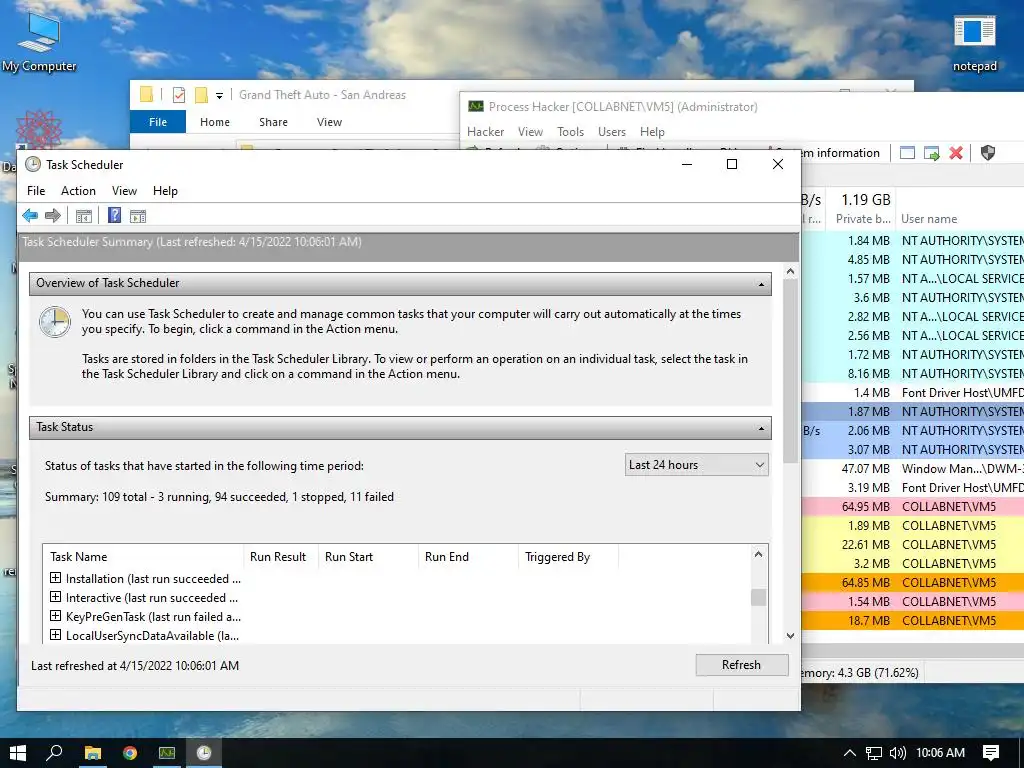
Task: Expand the Installation task row
Action: pos(56,578)
